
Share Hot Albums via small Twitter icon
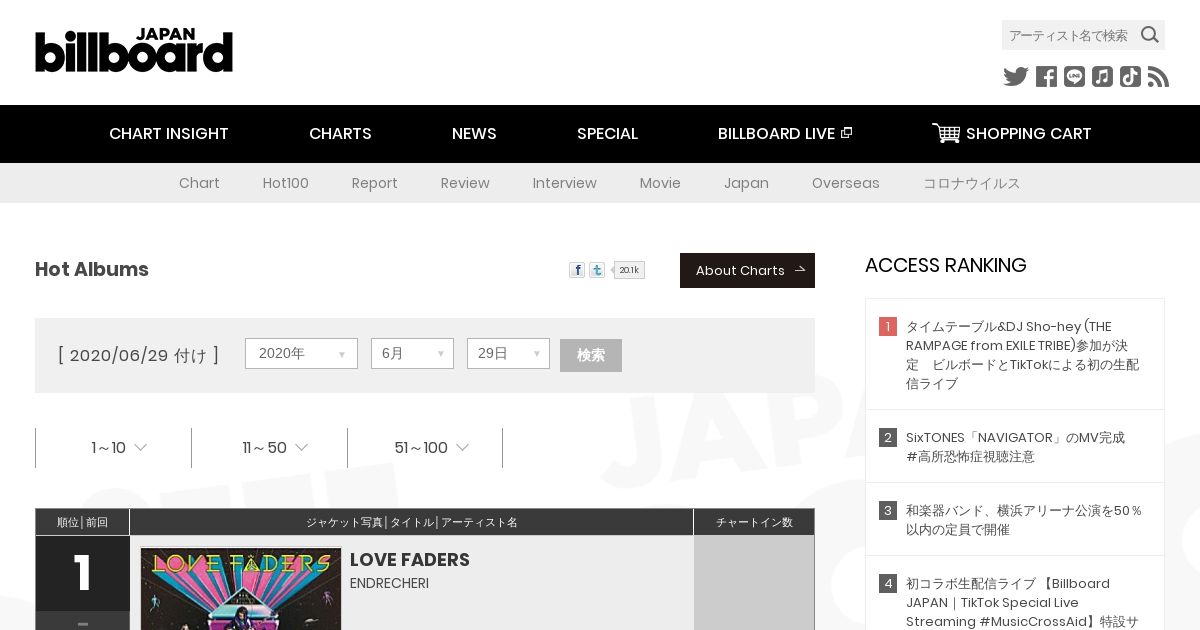click(597, 270)
